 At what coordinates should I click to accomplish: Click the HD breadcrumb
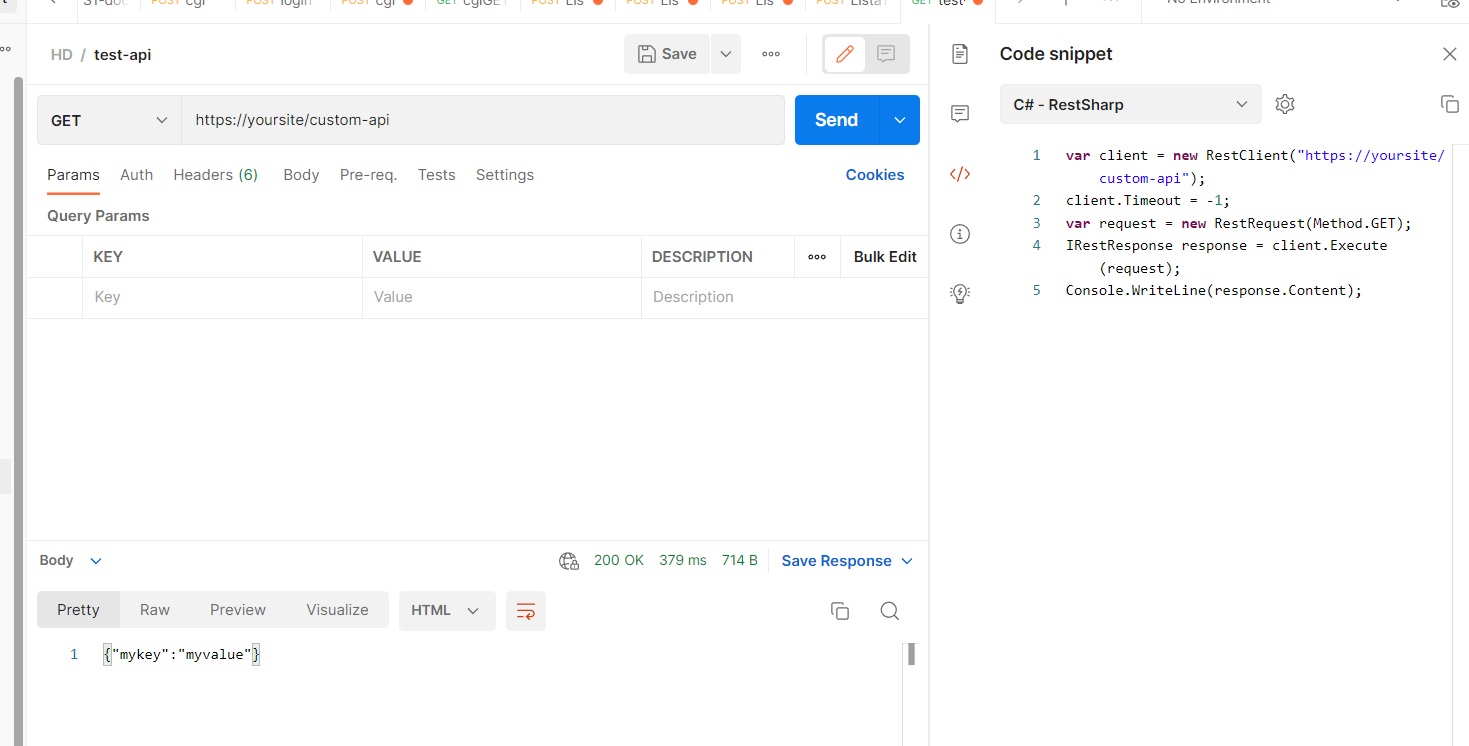click(x=62, y=54)
